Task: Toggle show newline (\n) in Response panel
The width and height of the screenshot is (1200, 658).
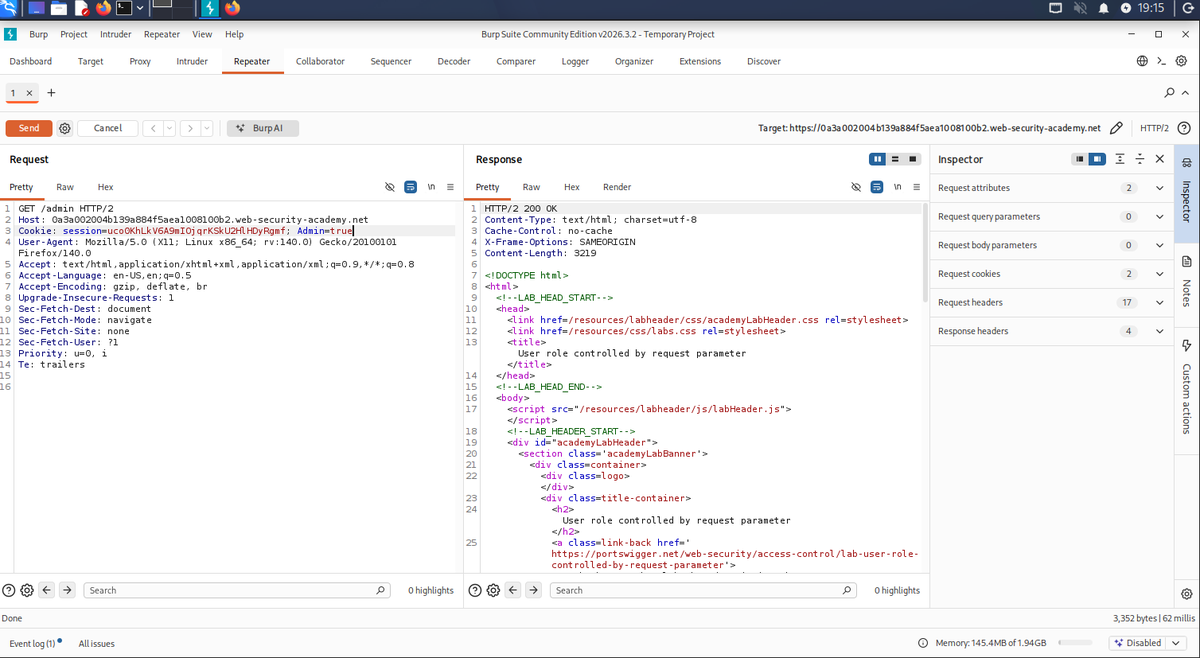Action: [897, 187]
